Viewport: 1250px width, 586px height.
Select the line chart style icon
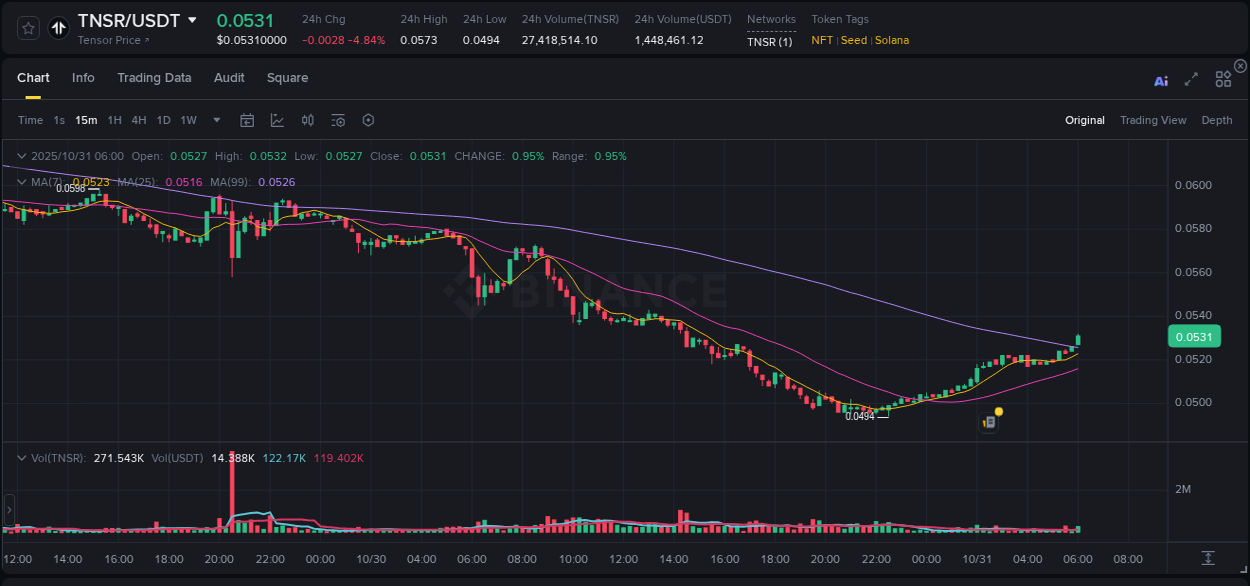click(x=277, y=120)
